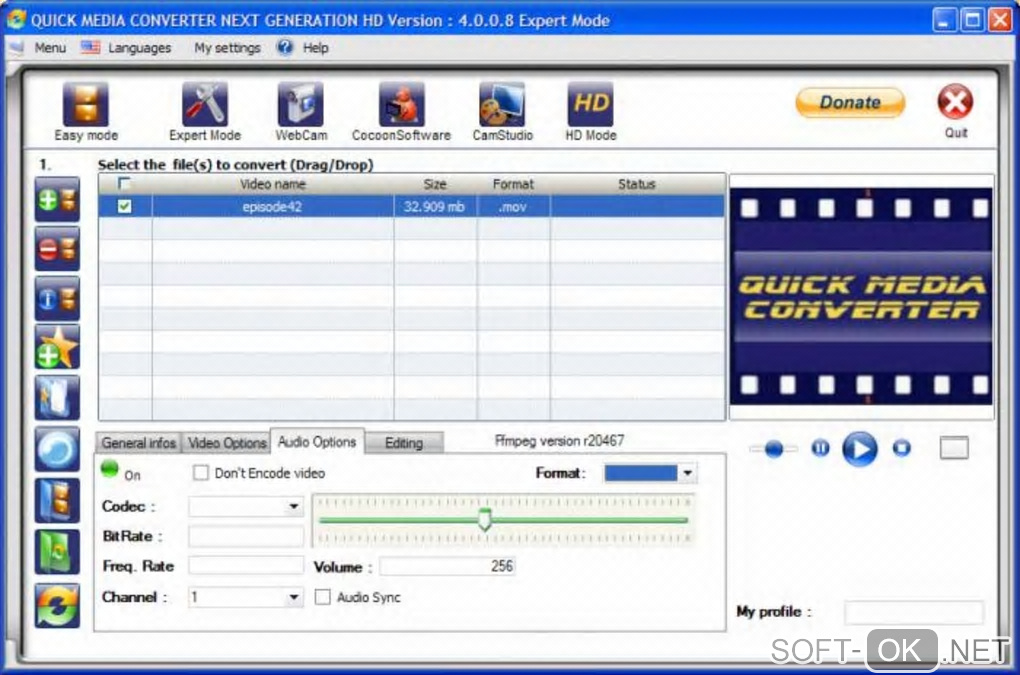Viewport: 1020px width, 675px height.
Task: Click the blue circular swirl icon
Action: (x=57, y=449)
